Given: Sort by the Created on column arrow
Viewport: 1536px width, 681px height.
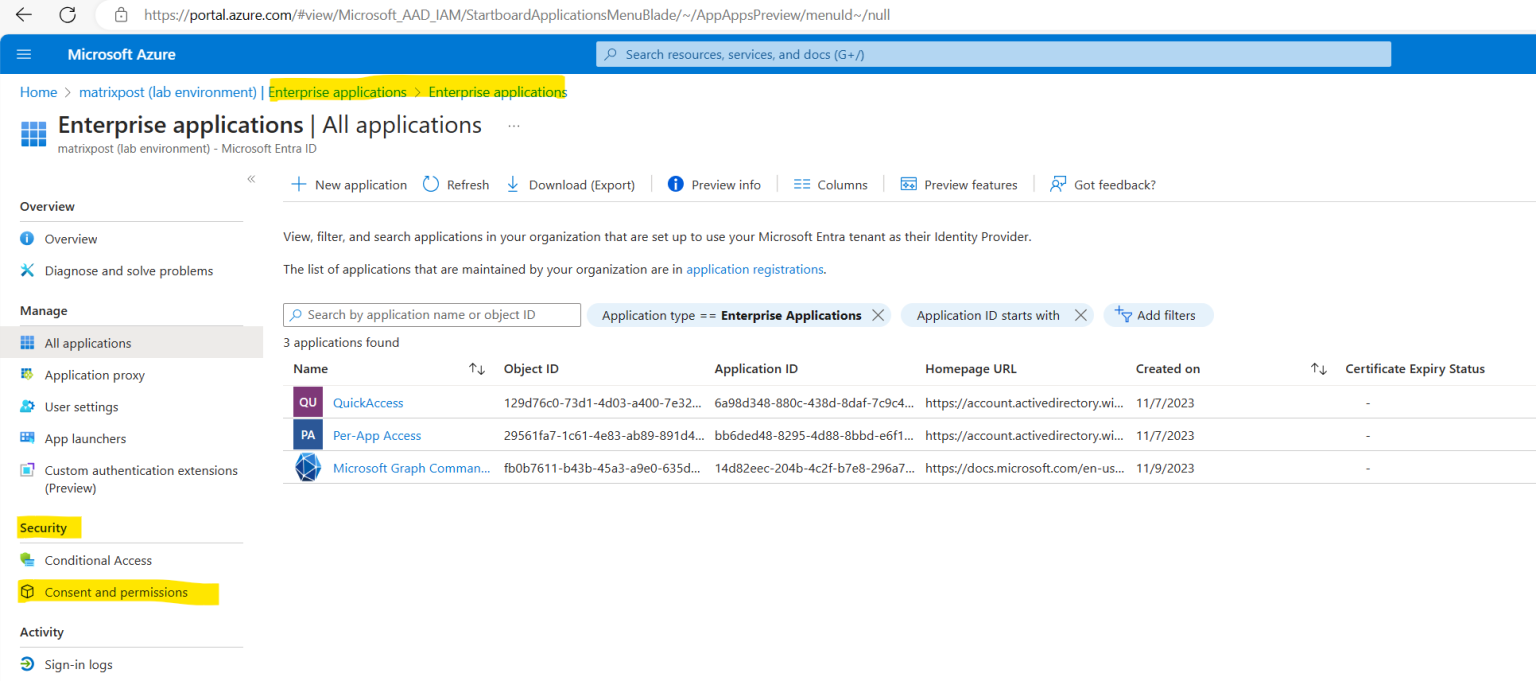Looking at the screenshot, I should 1318,368.
